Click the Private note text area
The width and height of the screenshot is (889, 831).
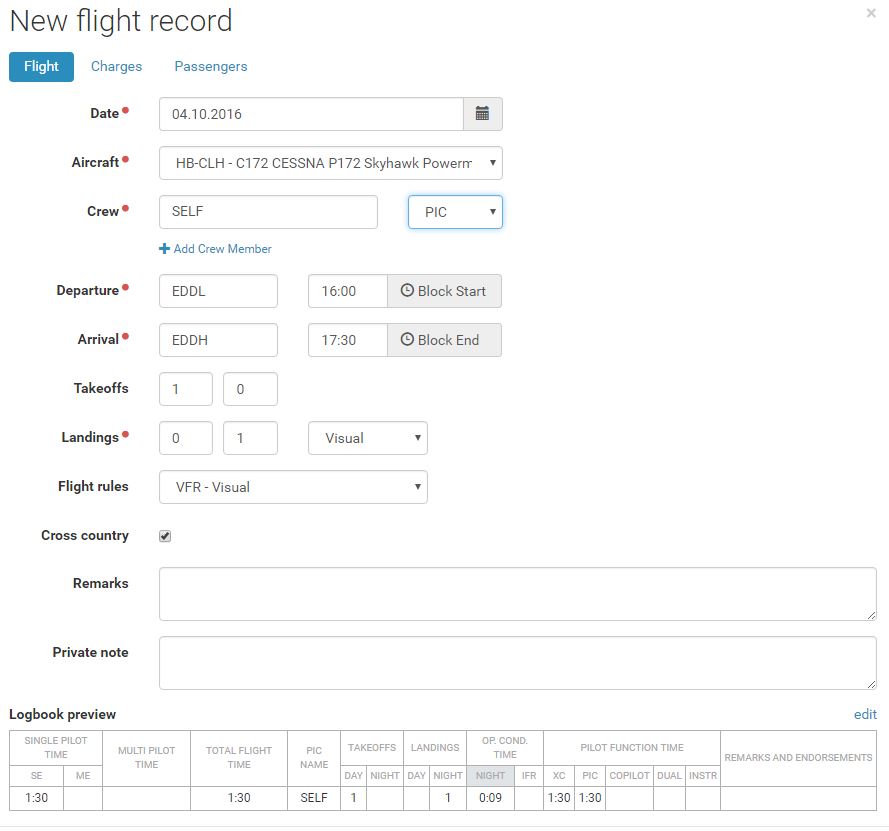point(517,663)
